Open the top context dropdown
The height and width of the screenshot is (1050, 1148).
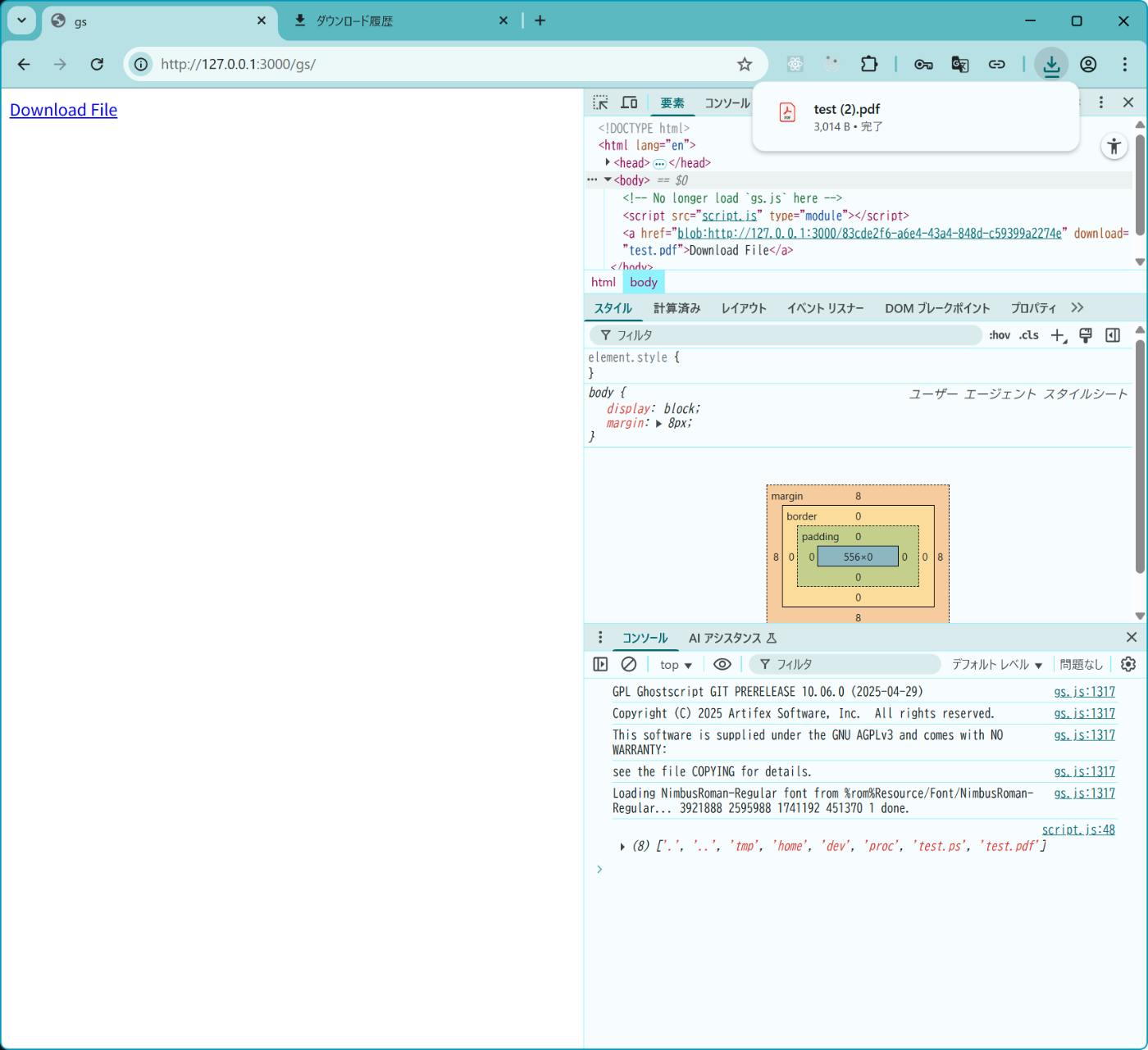click(x=676, y=665)
